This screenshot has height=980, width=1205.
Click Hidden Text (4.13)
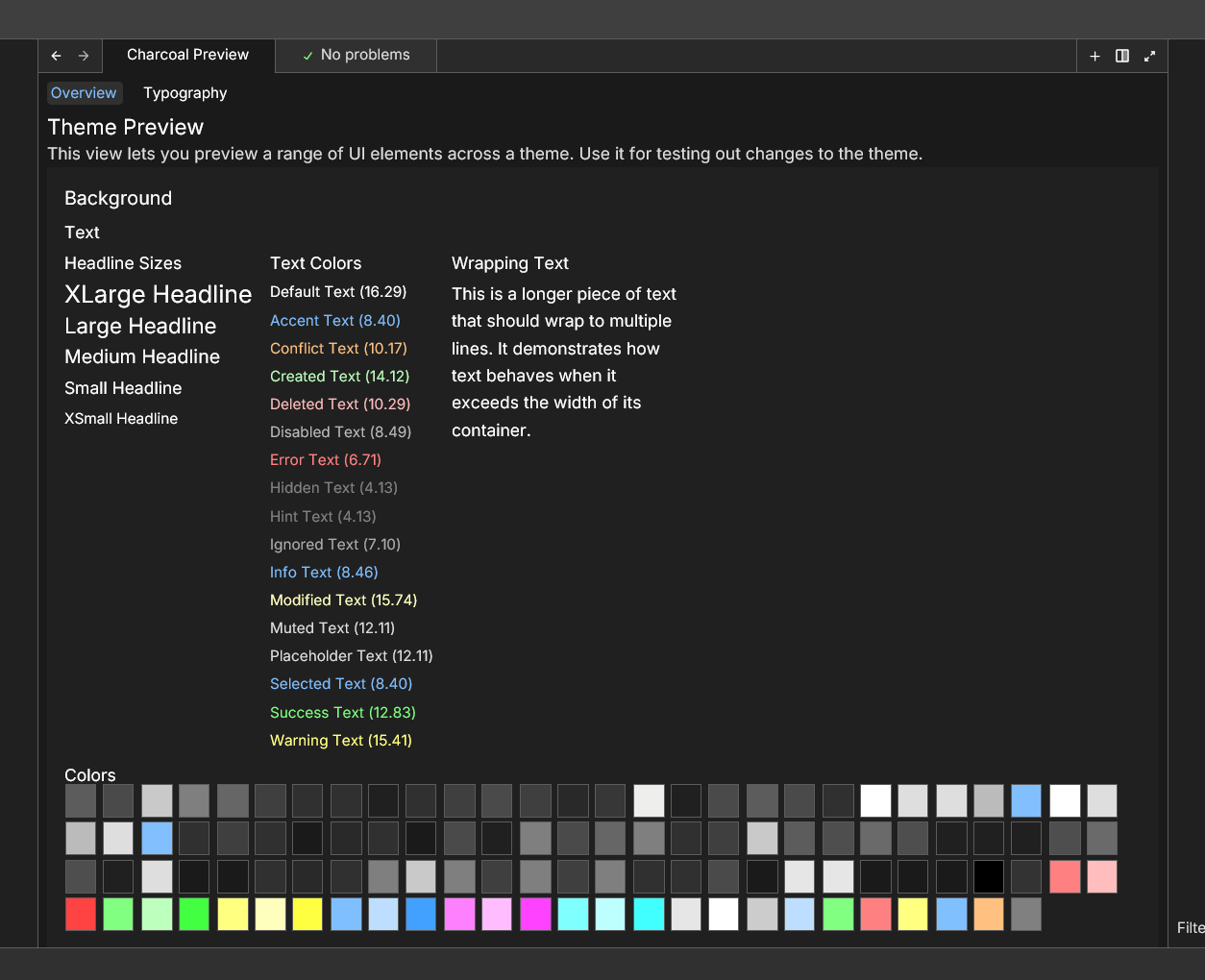pos(333,487)
